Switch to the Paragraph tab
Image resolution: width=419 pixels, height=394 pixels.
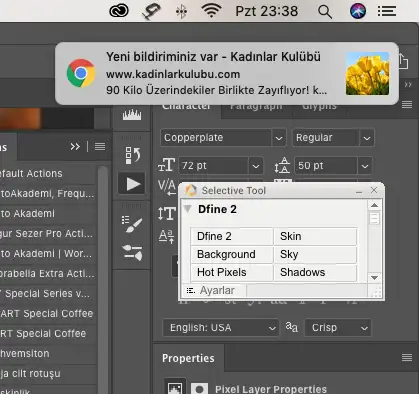tap(256, 107)
